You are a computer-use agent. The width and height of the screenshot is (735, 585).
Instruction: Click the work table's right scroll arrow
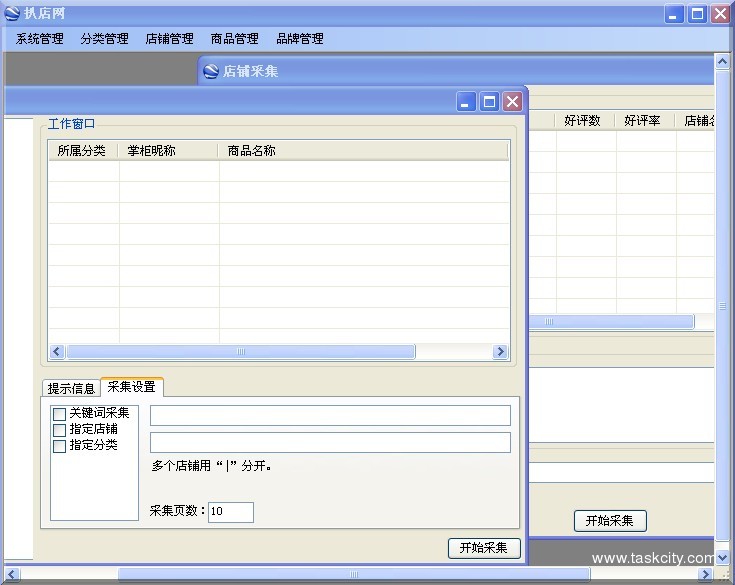(500, 352)
